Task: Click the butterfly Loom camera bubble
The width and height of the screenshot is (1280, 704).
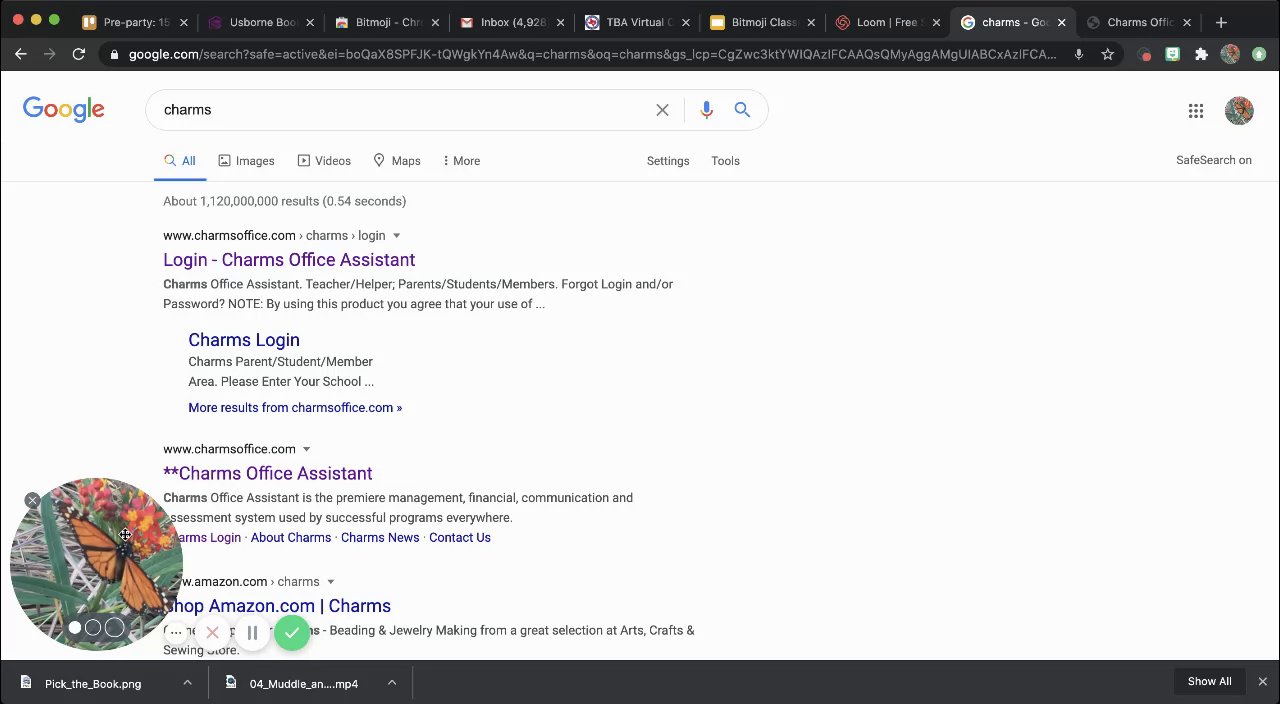Action: (96, 565)
